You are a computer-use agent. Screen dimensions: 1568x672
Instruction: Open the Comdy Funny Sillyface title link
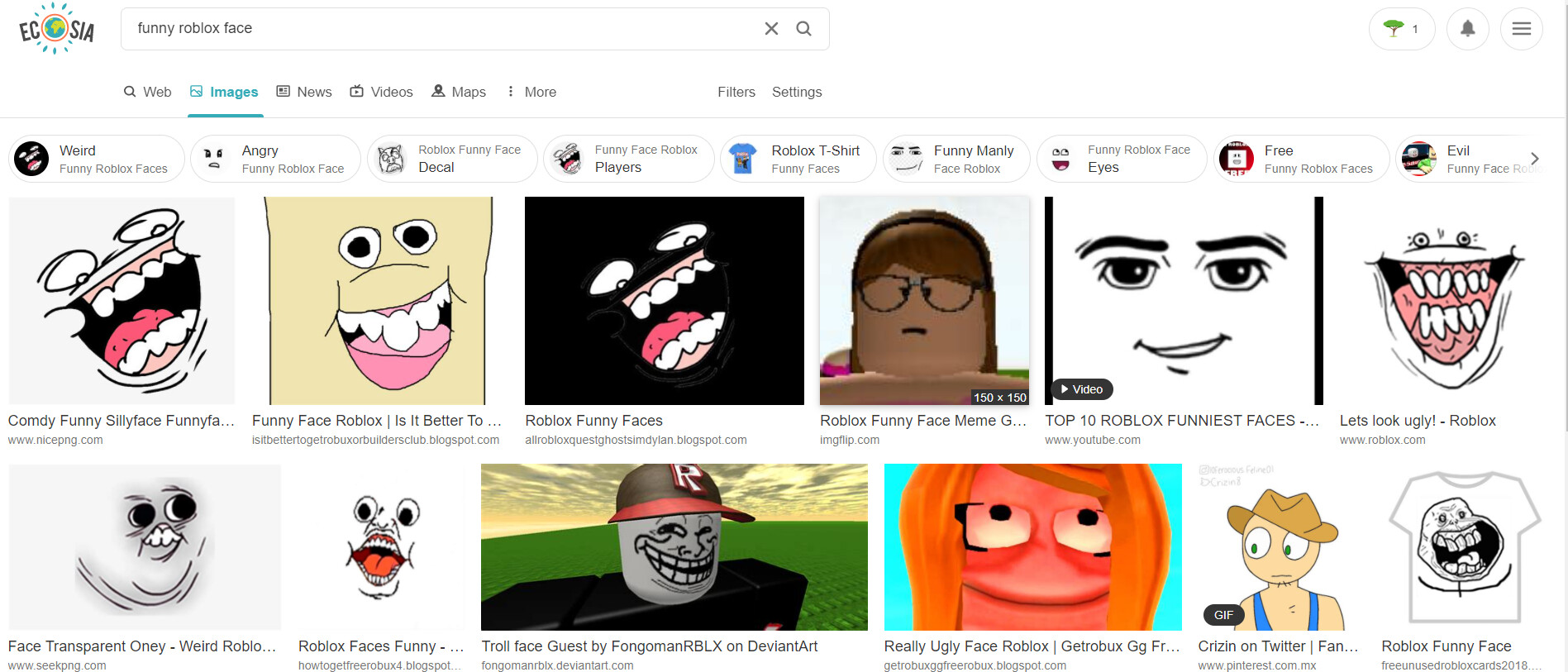tap(122, 421)
